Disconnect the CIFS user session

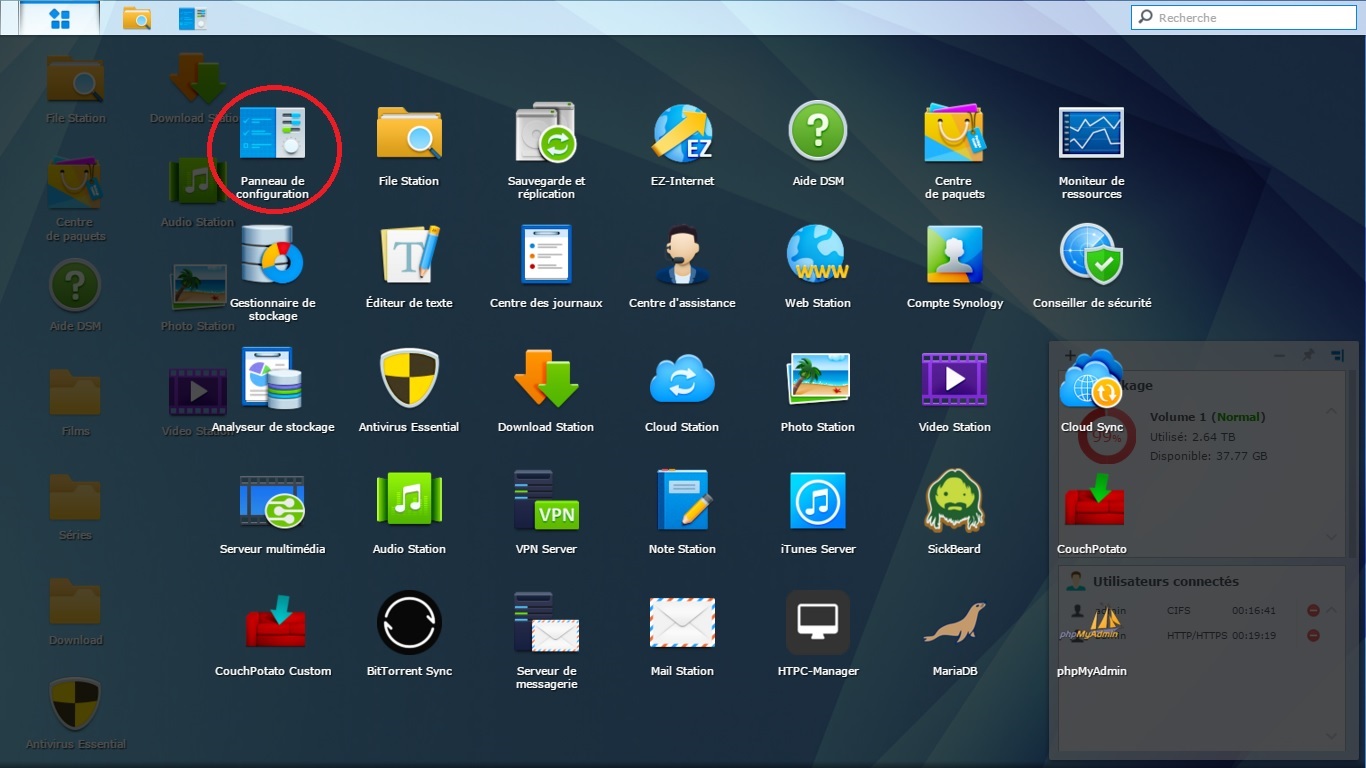point(1313,610)
